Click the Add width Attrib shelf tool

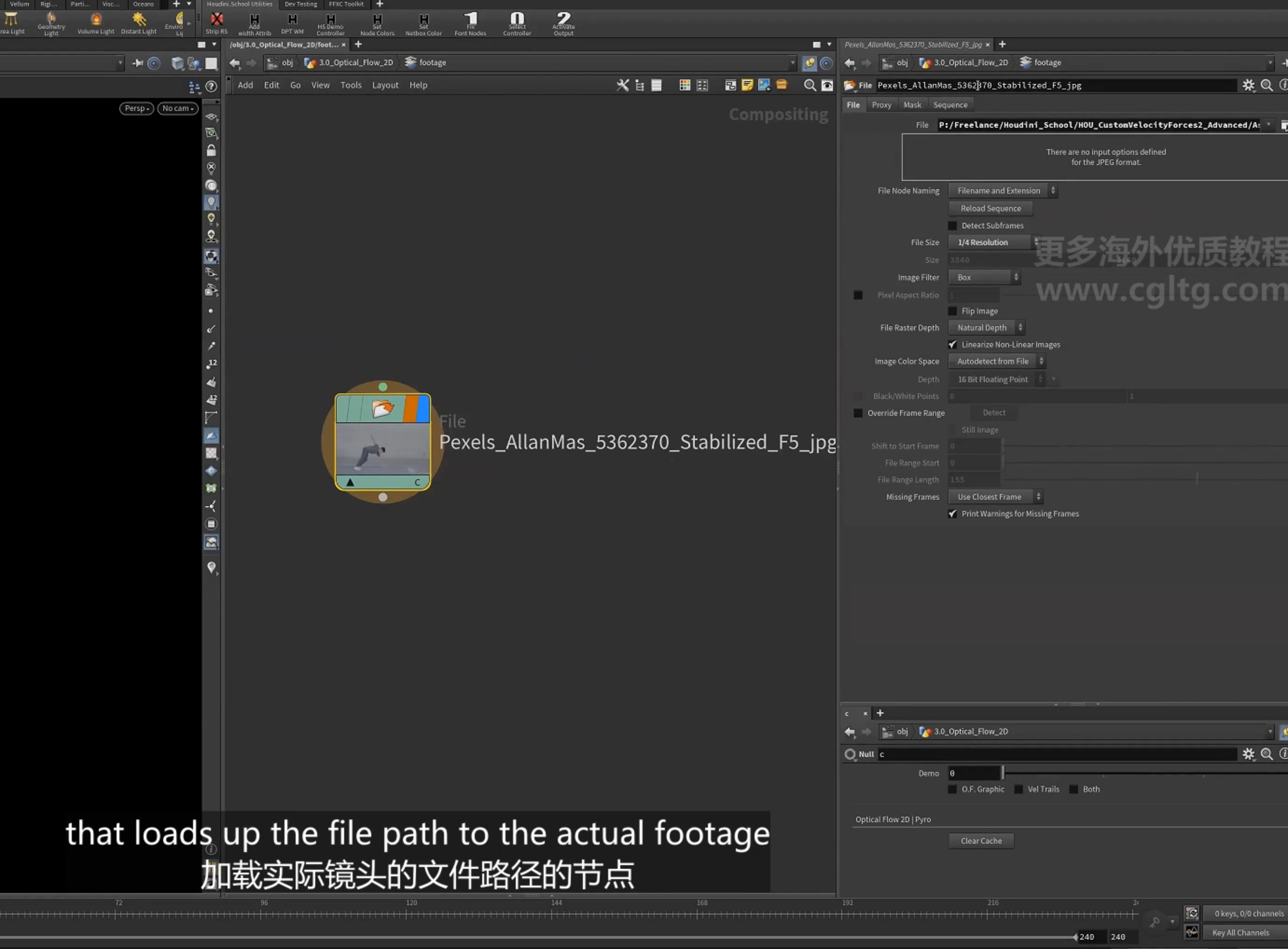click(254, 24)
